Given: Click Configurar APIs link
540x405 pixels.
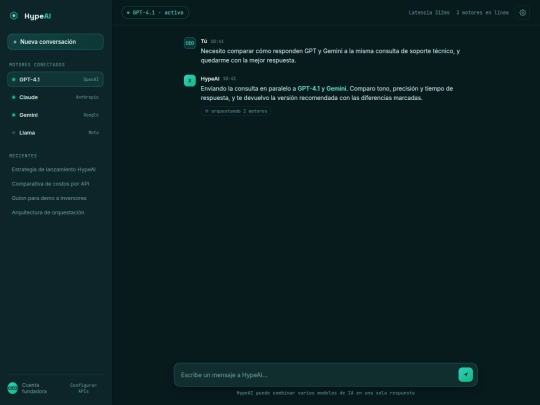Looking at the screenshot, I should [83, 388].
